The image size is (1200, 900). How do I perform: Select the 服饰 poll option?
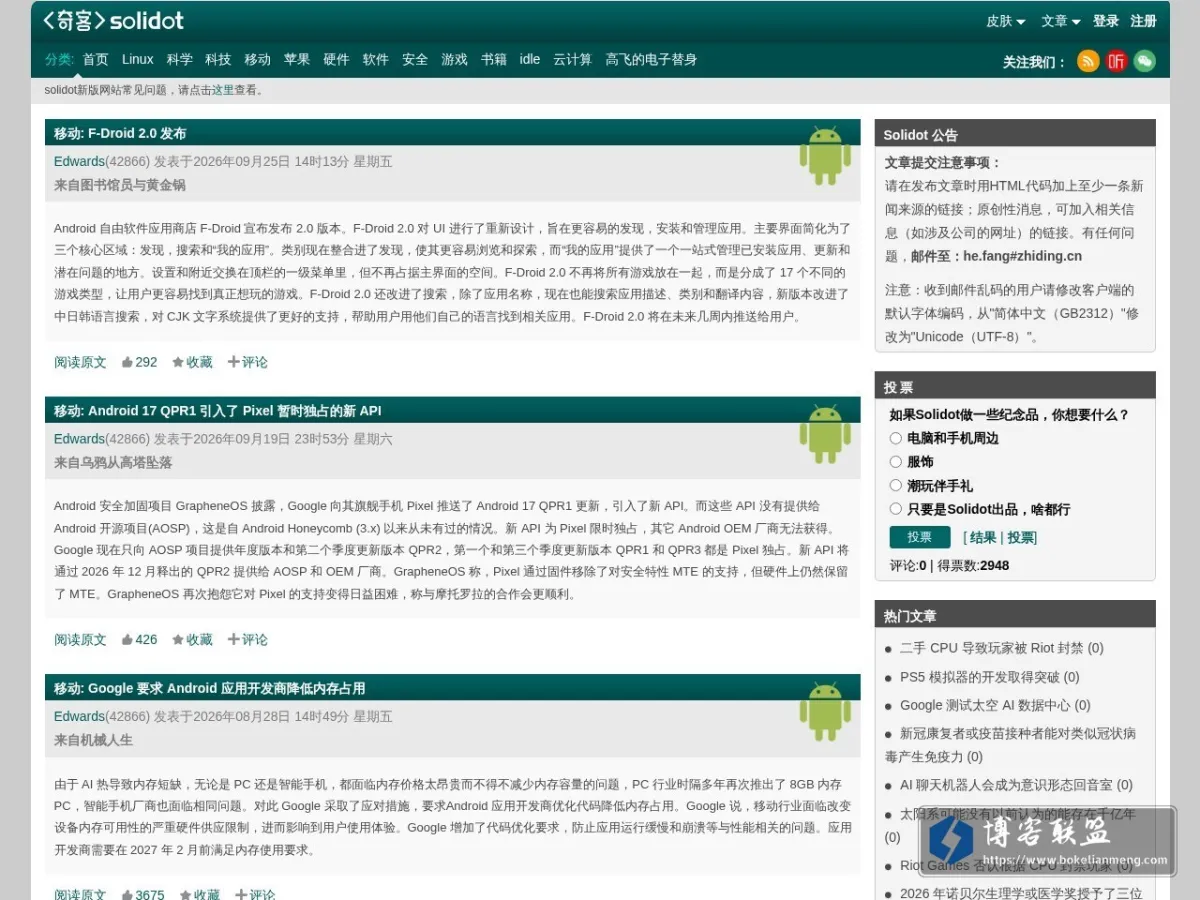896,462
